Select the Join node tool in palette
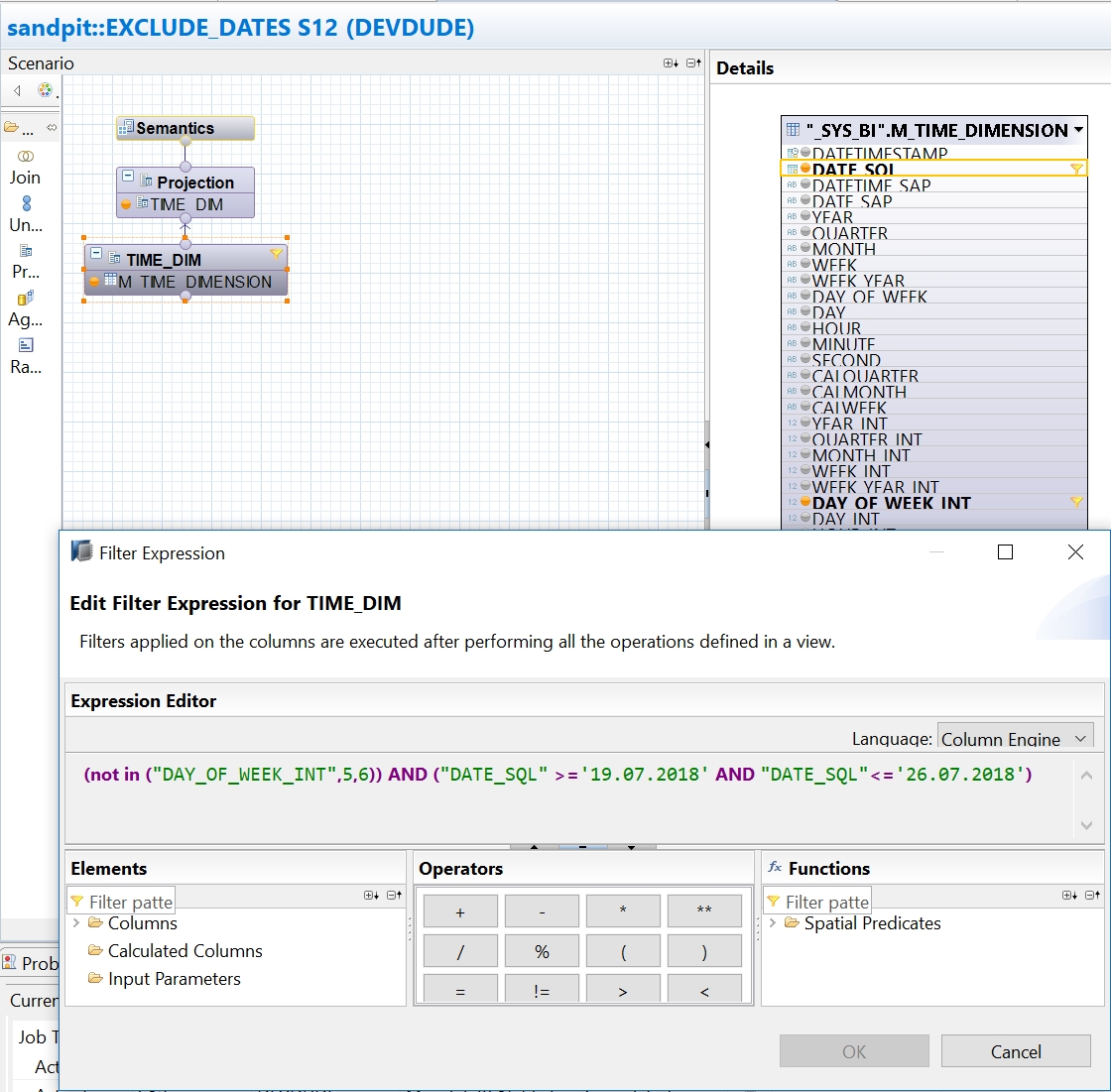Image resolution: width=1111 pixels, height=1092 pixels. 25,168
